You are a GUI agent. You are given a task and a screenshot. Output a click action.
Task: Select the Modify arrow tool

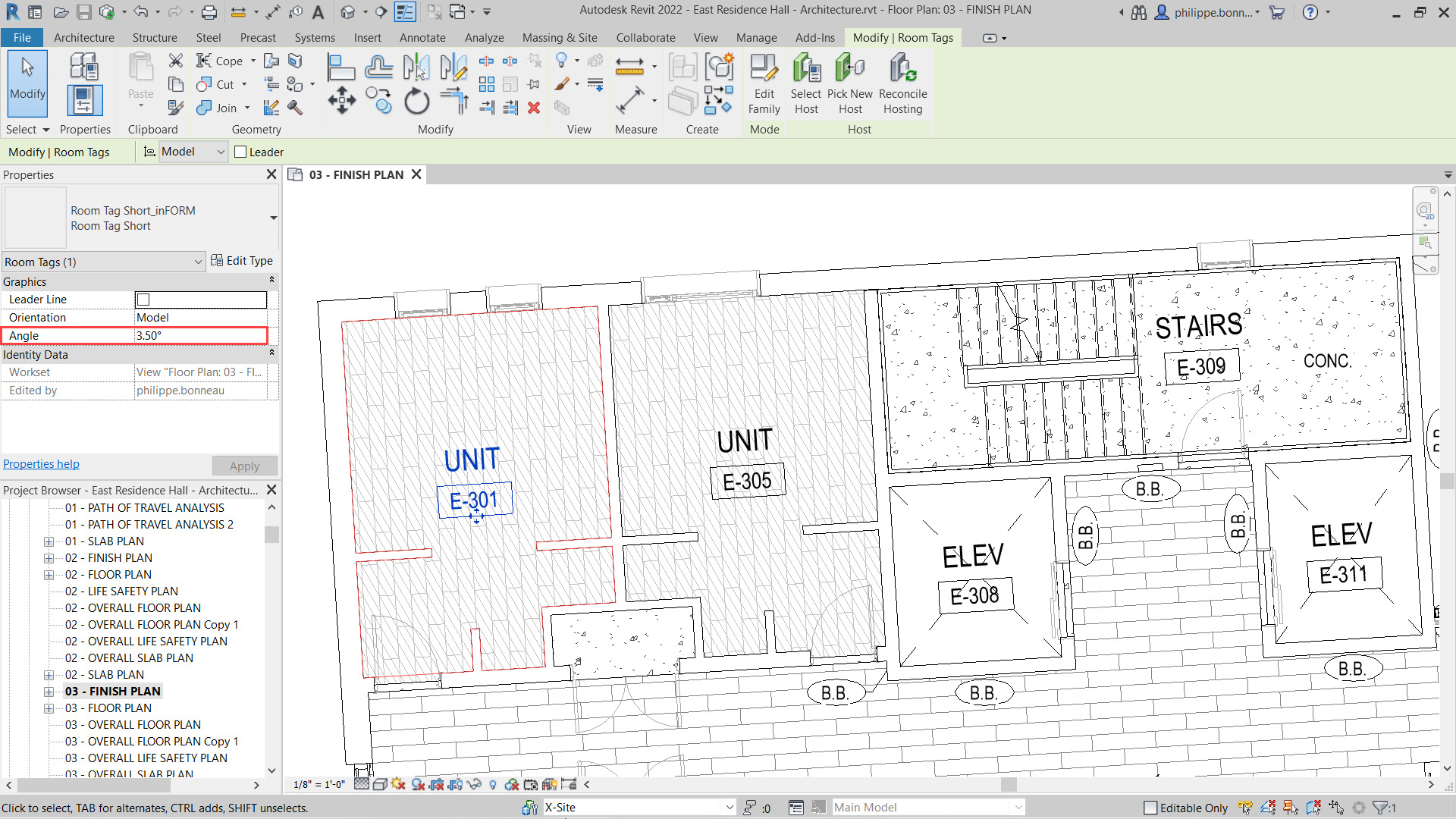pyautogui.click(x=28, y=82)
